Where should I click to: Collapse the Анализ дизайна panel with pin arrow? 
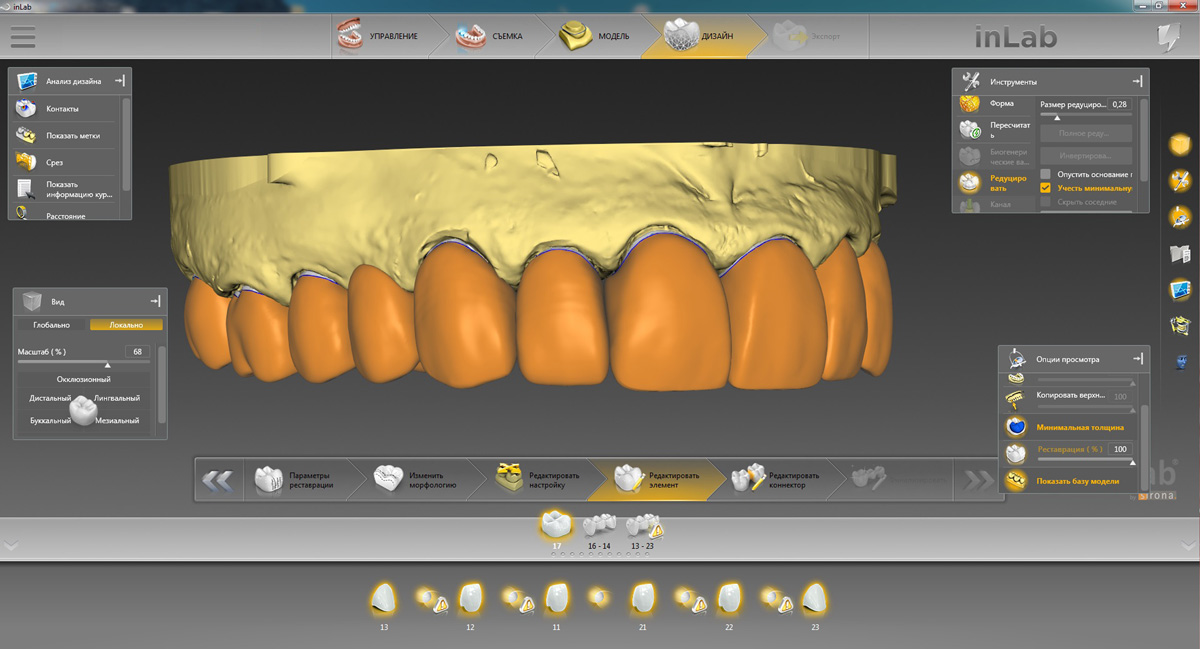click(x=119, y=81)
